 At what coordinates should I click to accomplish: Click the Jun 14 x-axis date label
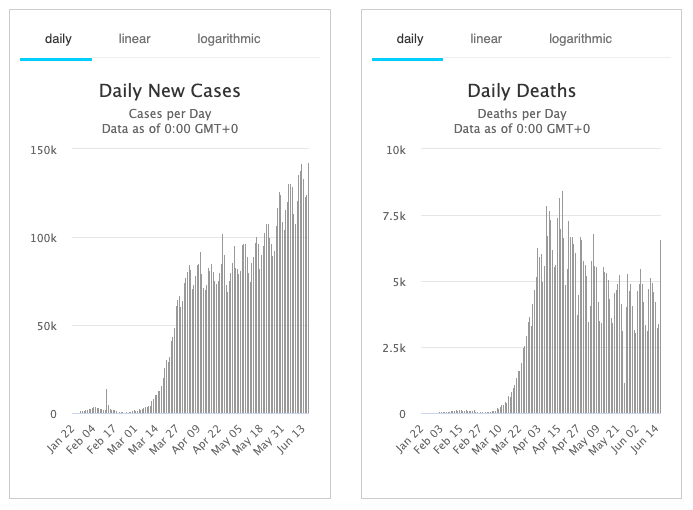point(647,434)
